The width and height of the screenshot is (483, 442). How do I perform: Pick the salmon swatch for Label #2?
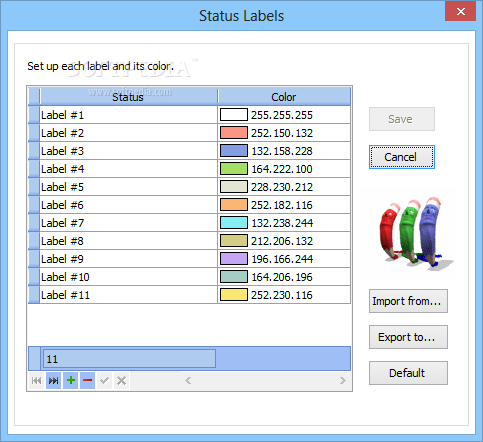(234, 133)
